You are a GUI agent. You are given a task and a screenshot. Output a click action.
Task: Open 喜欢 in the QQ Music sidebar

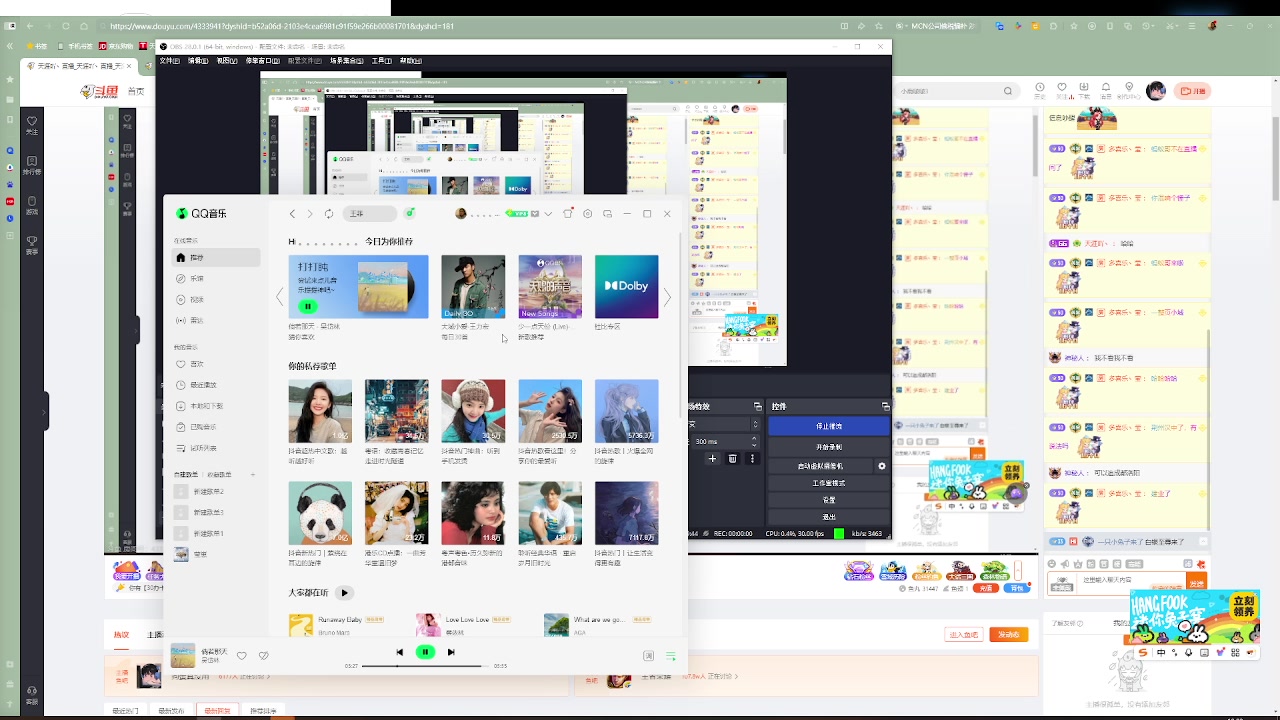[197, 364]
